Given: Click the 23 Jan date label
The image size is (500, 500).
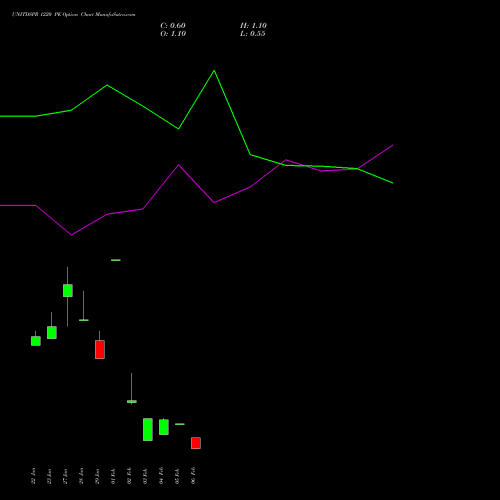Looking at the screenshot, I should click(x=49, y=476).
